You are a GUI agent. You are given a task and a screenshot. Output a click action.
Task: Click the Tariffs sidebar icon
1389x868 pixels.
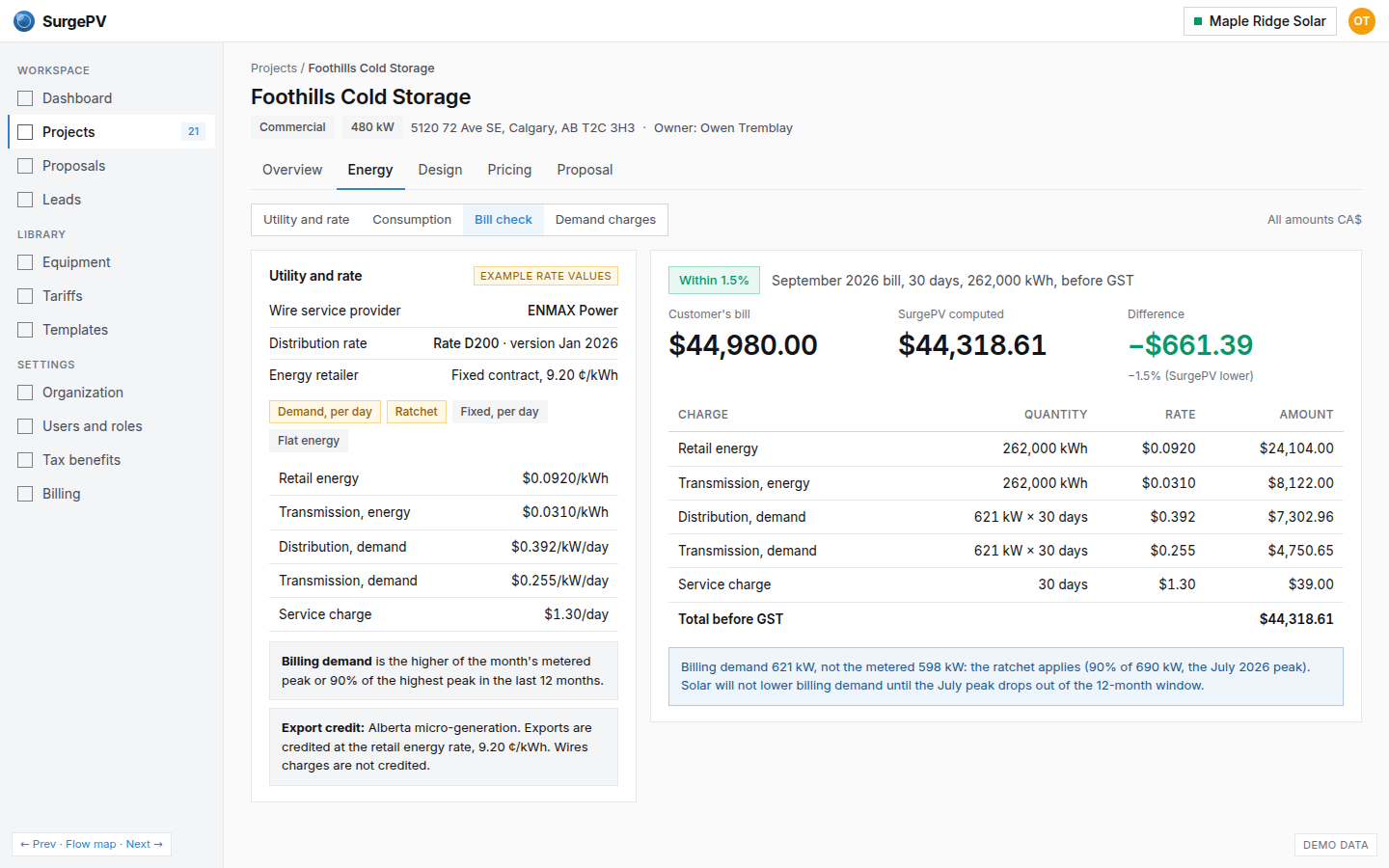(x=25, y=296)
